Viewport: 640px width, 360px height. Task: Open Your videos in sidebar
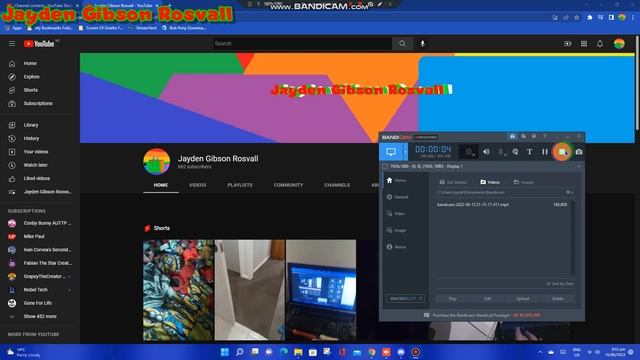(x=40, y=152)
